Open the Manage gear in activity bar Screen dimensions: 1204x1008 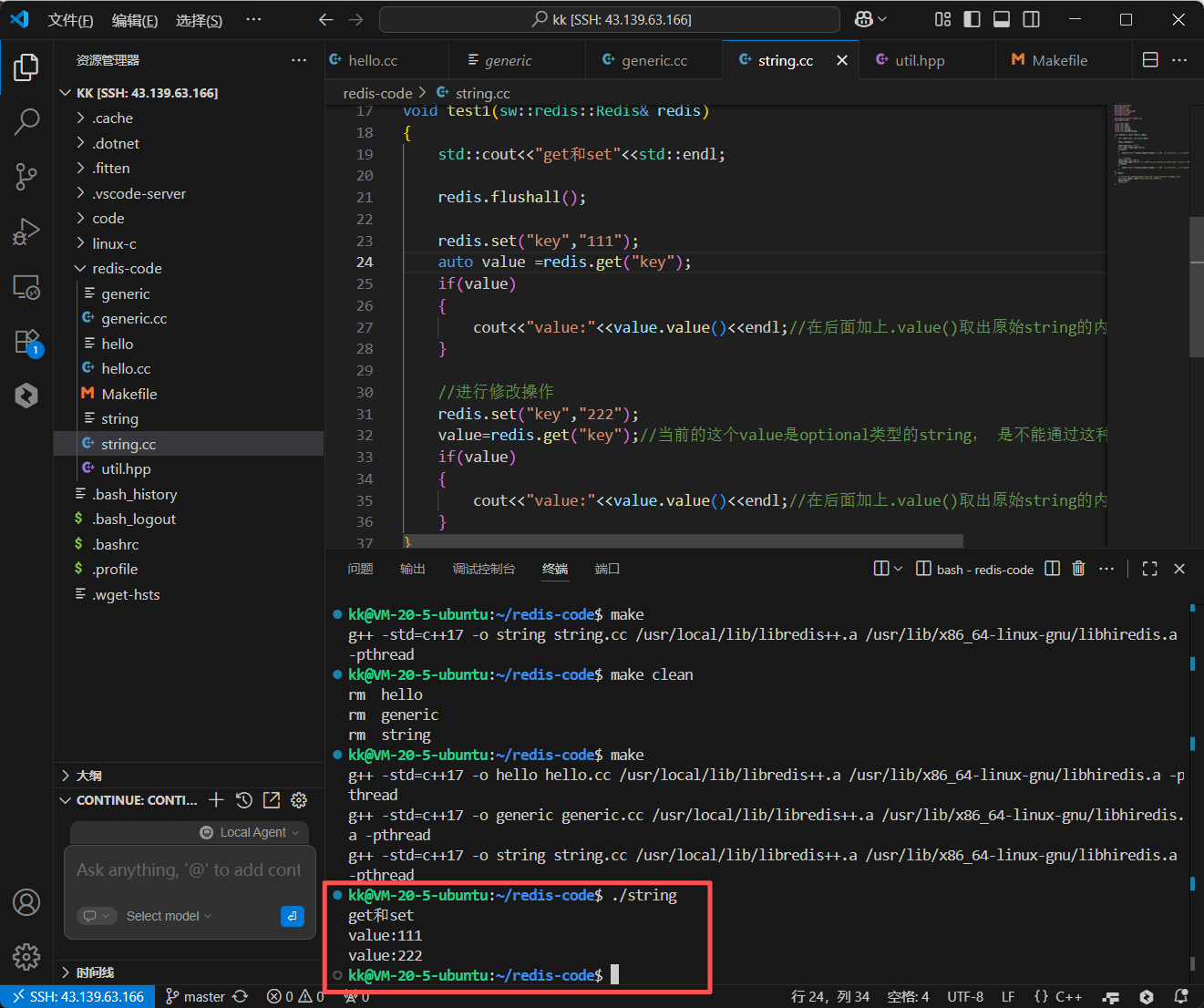(26, 956)
